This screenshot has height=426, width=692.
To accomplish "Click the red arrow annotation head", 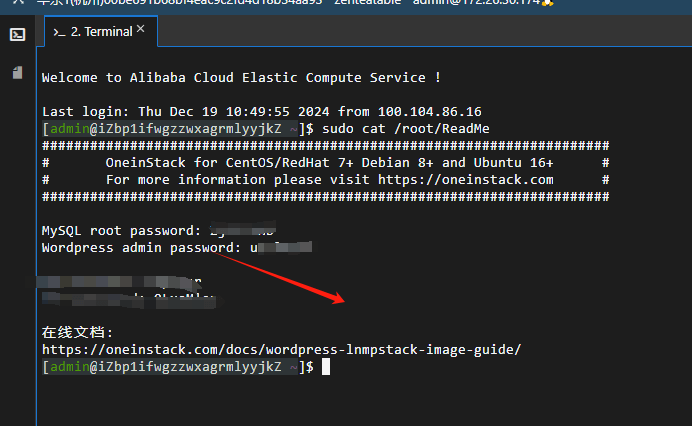I will tap(338, 299).
